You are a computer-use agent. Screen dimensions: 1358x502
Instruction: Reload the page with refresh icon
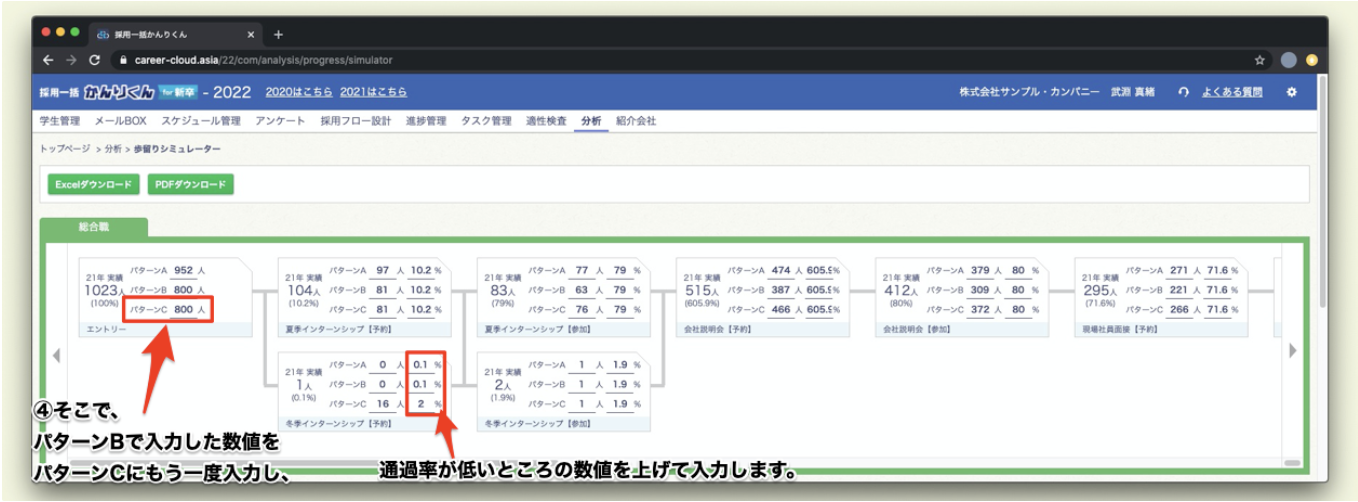coord(94,59)
